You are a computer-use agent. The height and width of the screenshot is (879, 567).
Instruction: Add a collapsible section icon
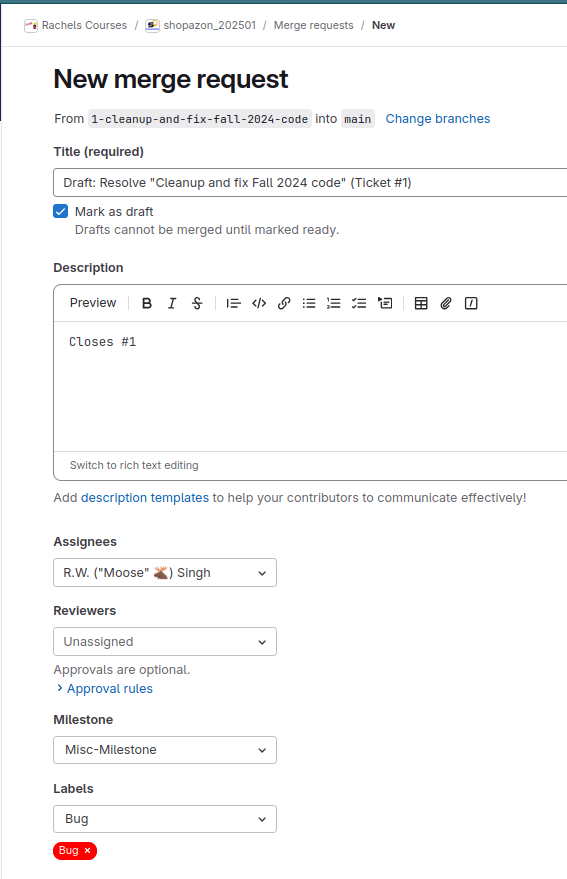[385, 303]
